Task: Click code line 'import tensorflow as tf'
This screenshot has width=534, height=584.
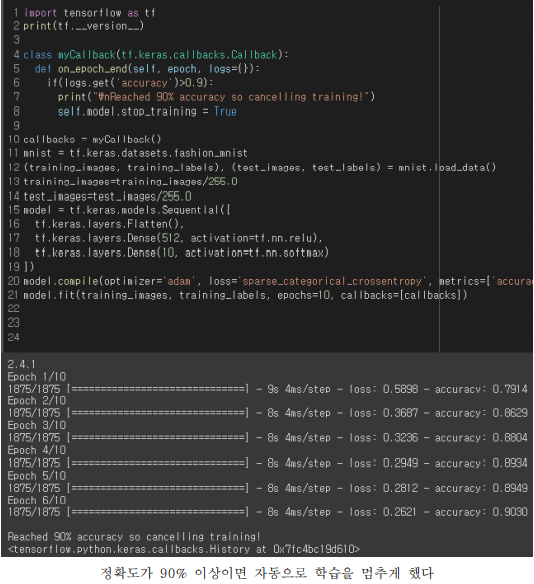Action: 89,13
